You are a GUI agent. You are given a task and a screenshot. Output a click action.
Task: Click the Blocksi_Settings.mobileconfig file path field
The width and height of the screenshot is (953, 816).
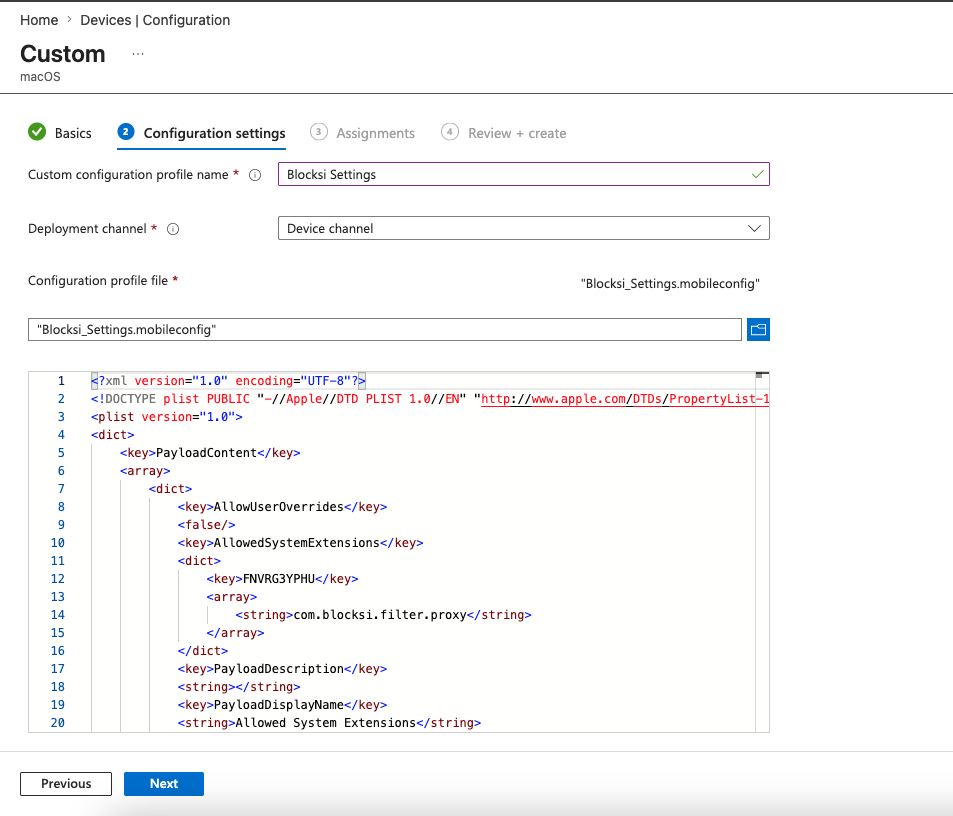pyautogui.click(x=385, y=329)
